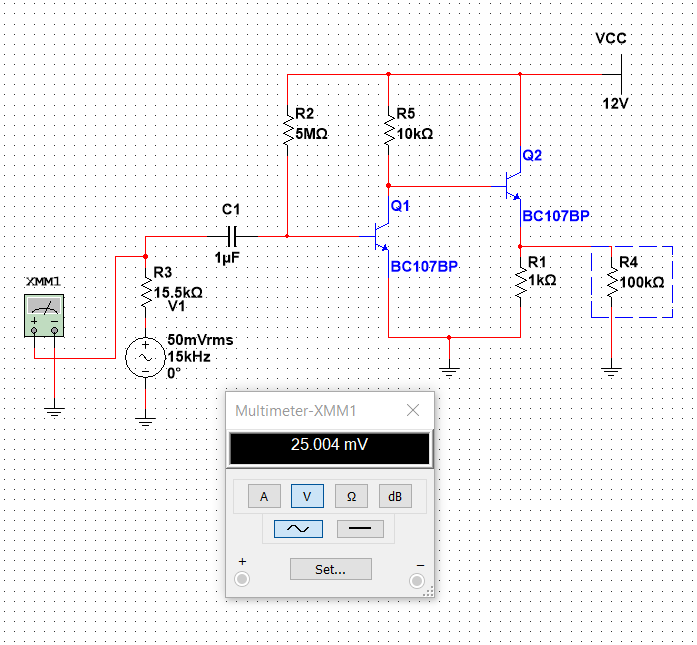697x645 pixels.
Task: Select resistor R1 1kΩ symbol
Action: point(521,283)
